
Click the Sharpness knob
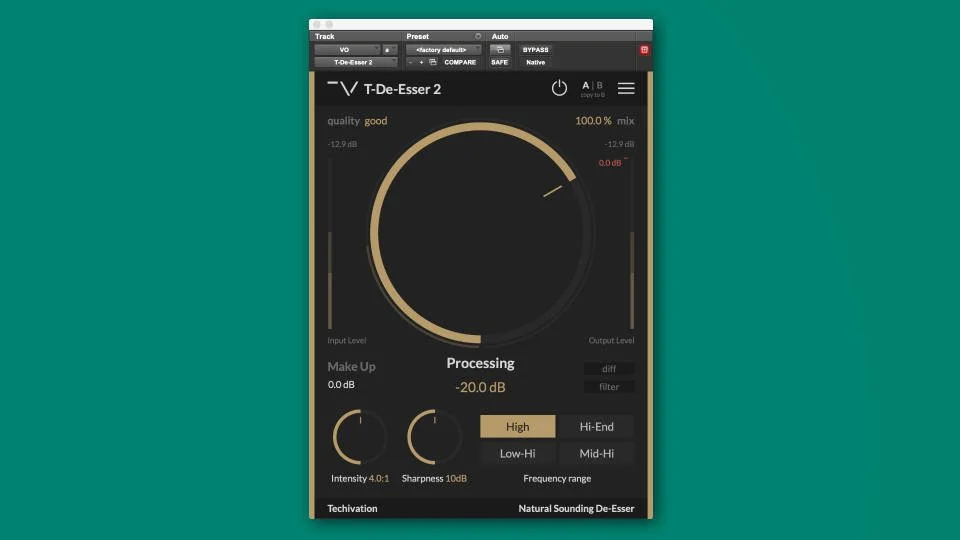(x=434, y=437)
